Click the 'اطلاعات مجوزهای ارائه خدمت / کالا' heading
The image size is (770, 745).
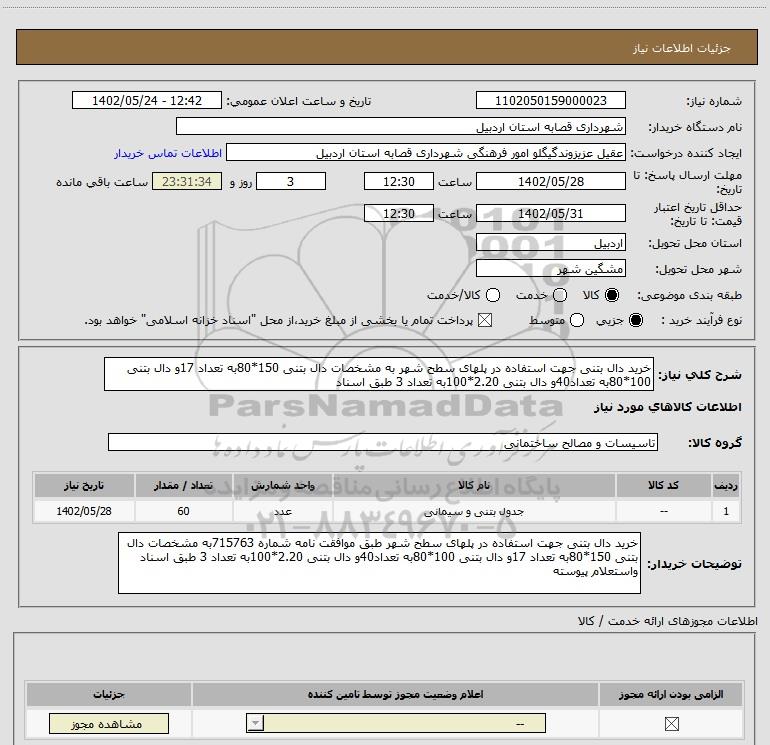tap(667, 621)
